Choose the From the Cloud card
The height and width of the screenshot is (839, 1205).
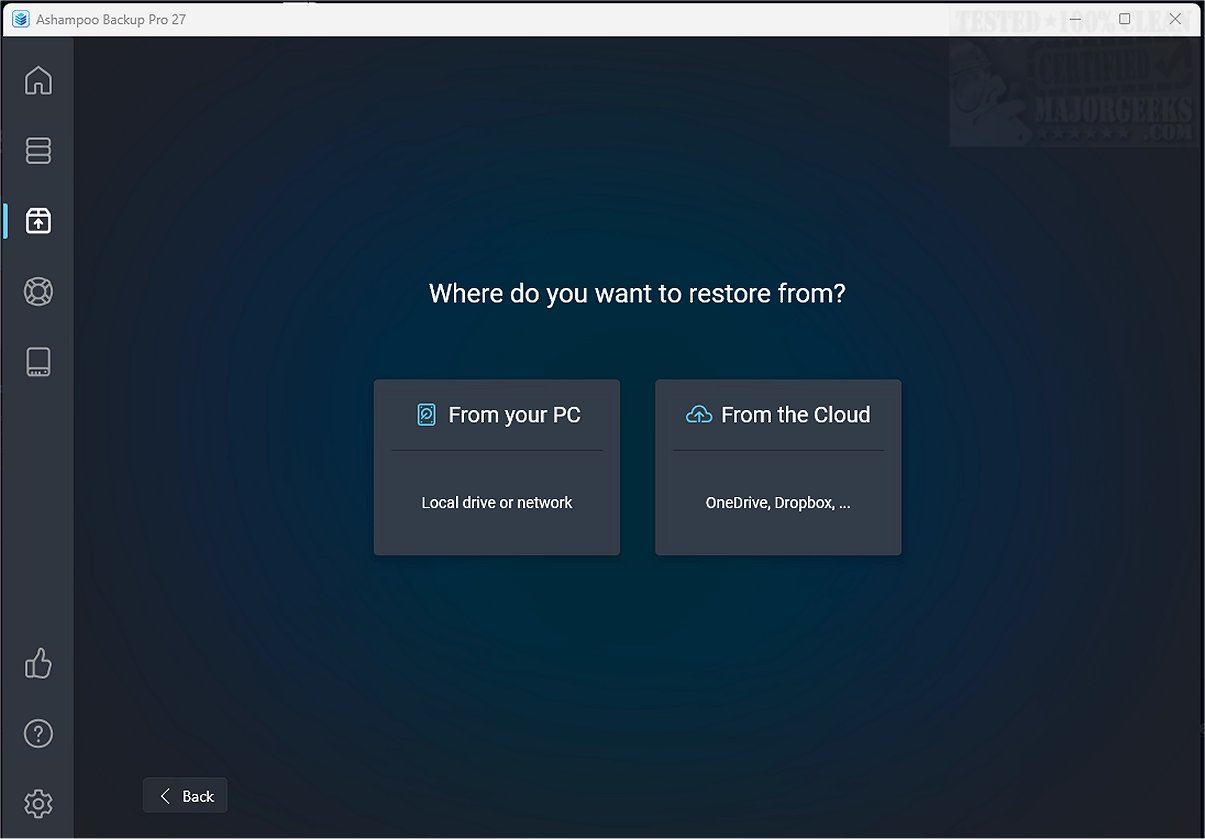[x=778, y=467]
